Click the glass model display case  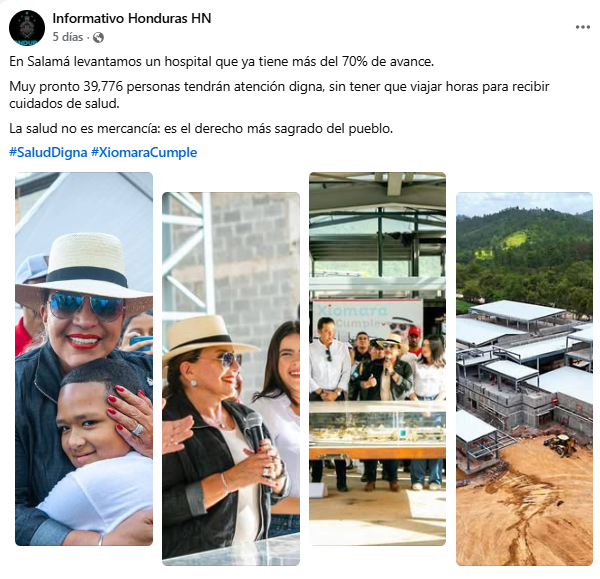[x=377, y=426]
